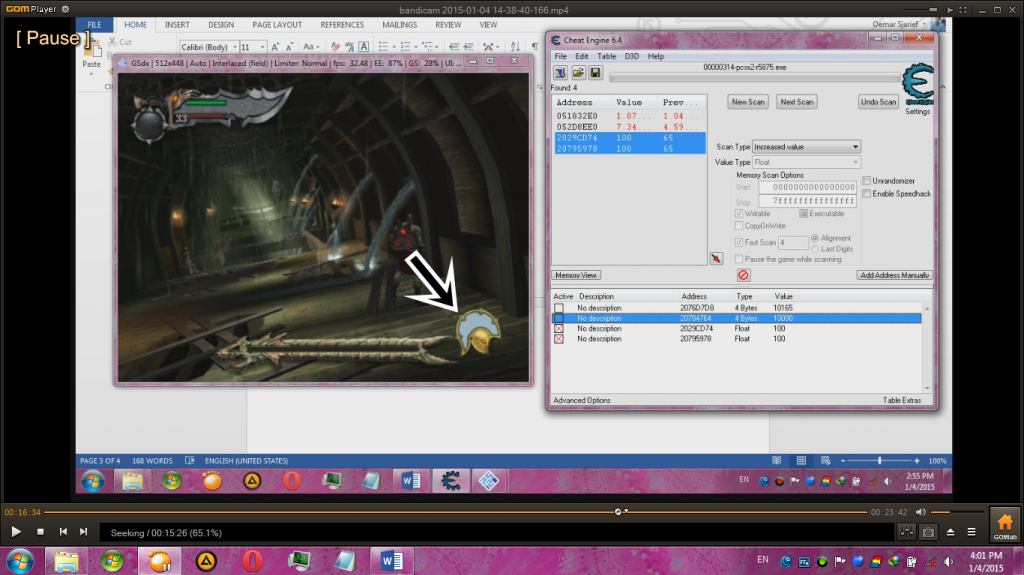Viewport: 1024px width, 575px height.
Task: Switch to the INSERT tab in Word
Action: pyautogui.click(x=177, y=25)
